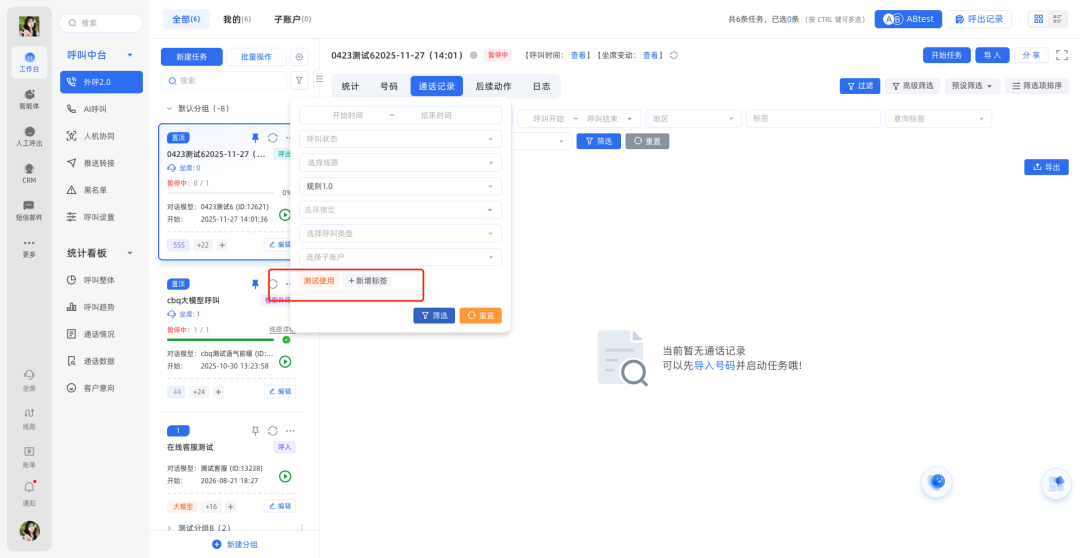The width and height of the screenshot is (1080, 558).
Task: Click the 开始时间 date input field
Action: pos(348,115)
